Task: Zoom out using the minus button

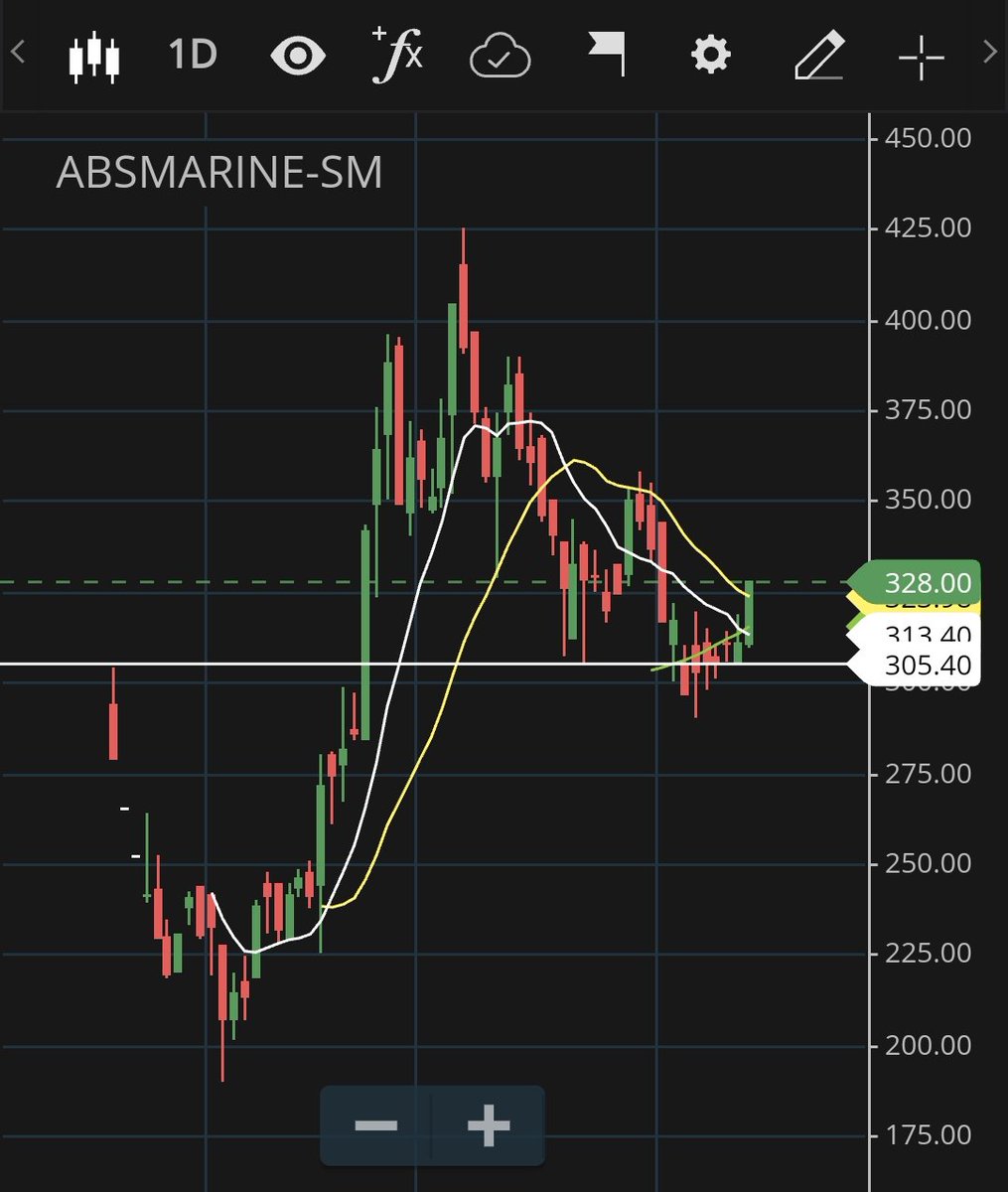Action: coord(375,1125)
